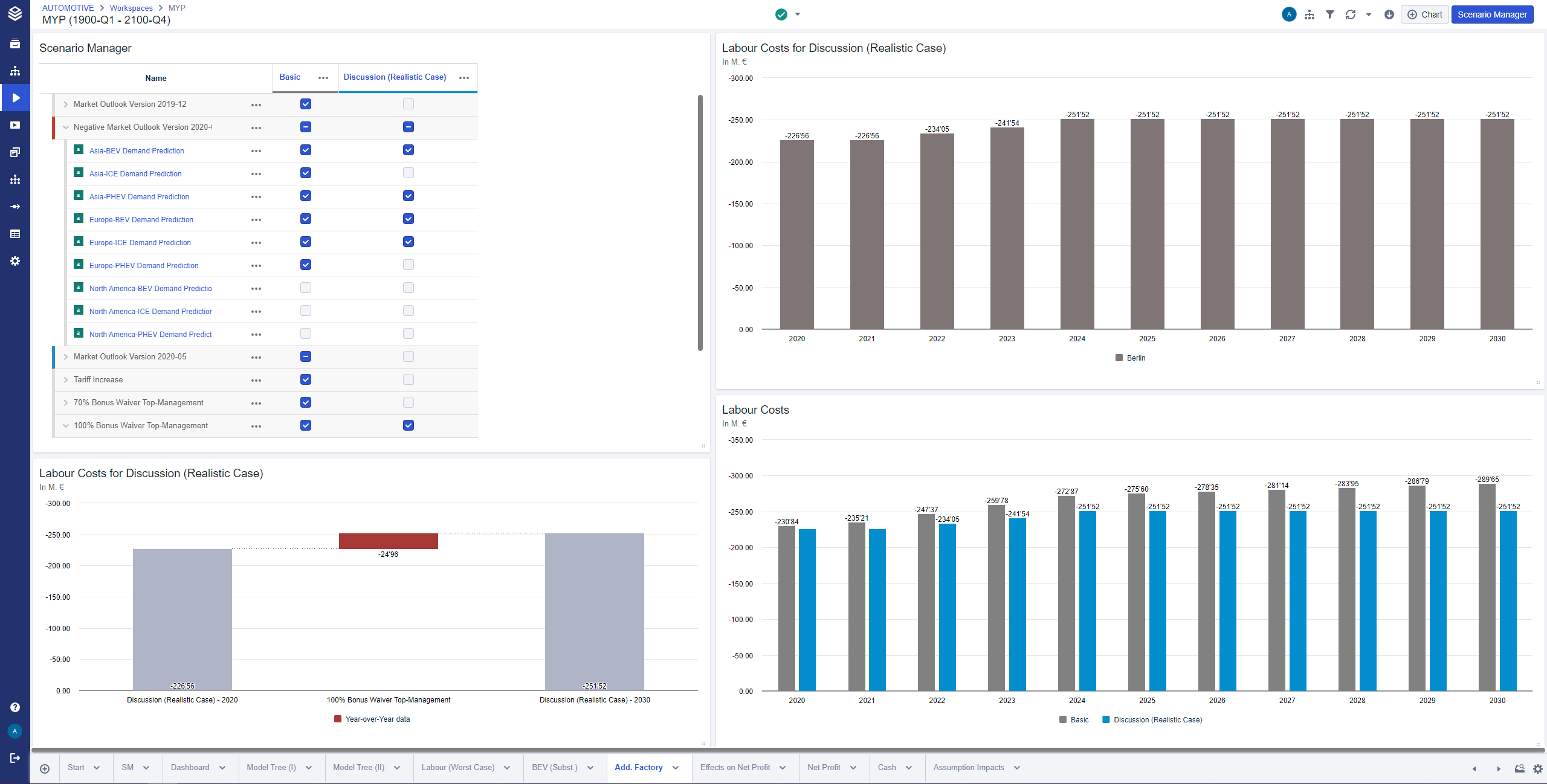Add a new sheet with plus icon

(x=45, y=768)
